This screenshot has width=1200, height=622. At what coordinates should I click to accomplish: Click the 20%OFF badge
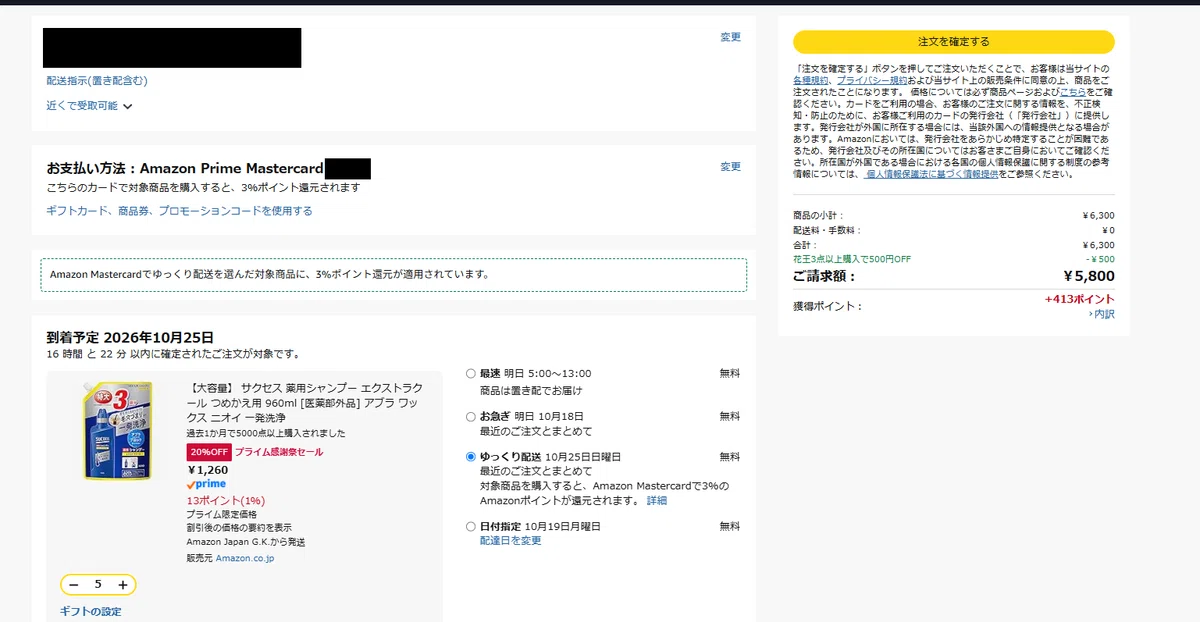(208, 452)
